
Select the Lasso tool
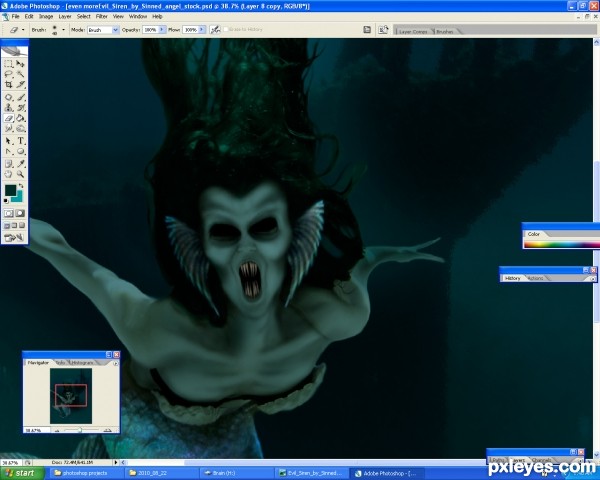point(8,74)
